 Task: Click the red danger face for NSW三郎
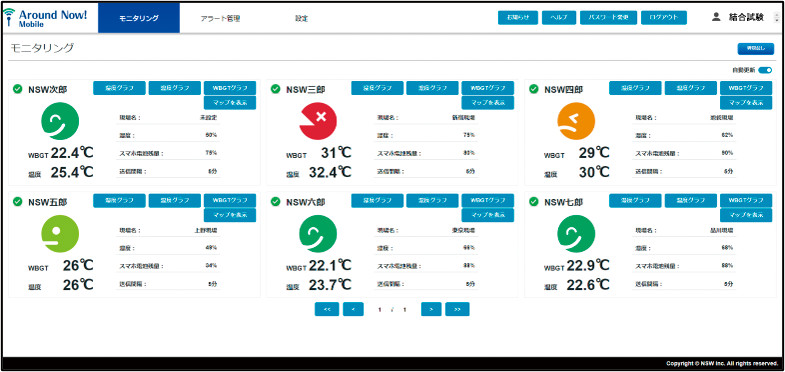tap(318, 121)
